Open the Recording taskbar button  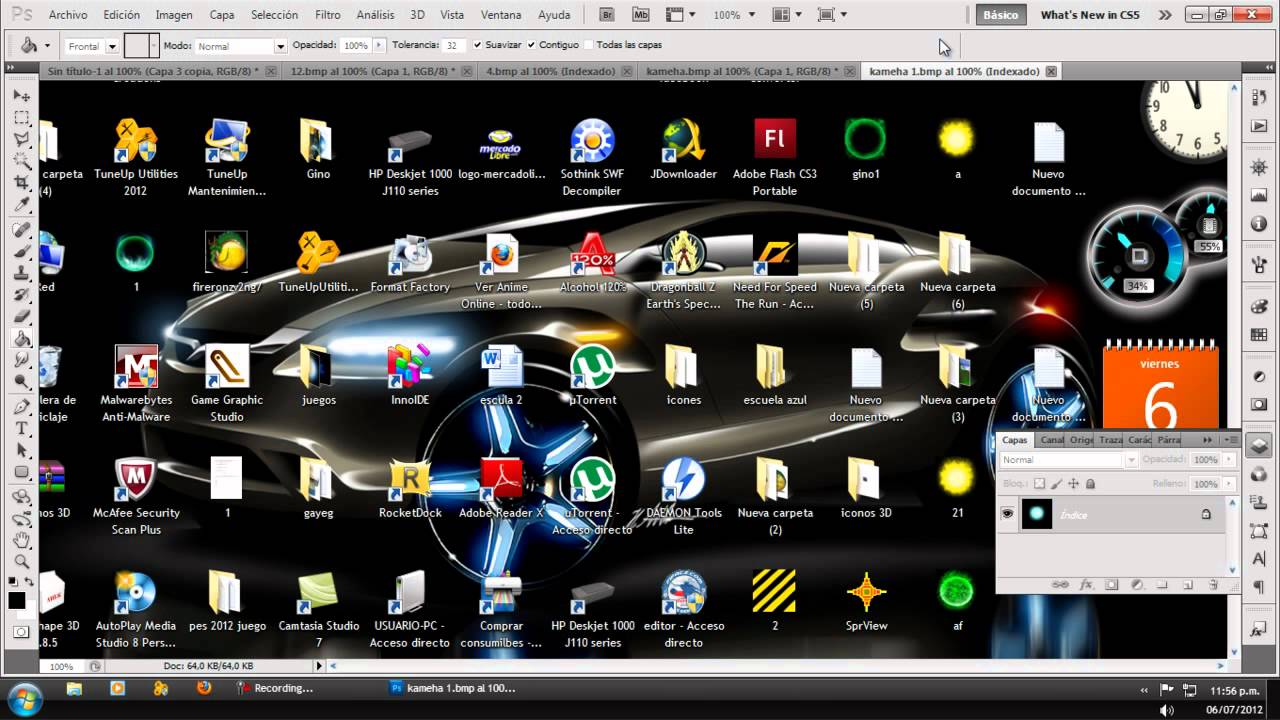coord(276,688)
